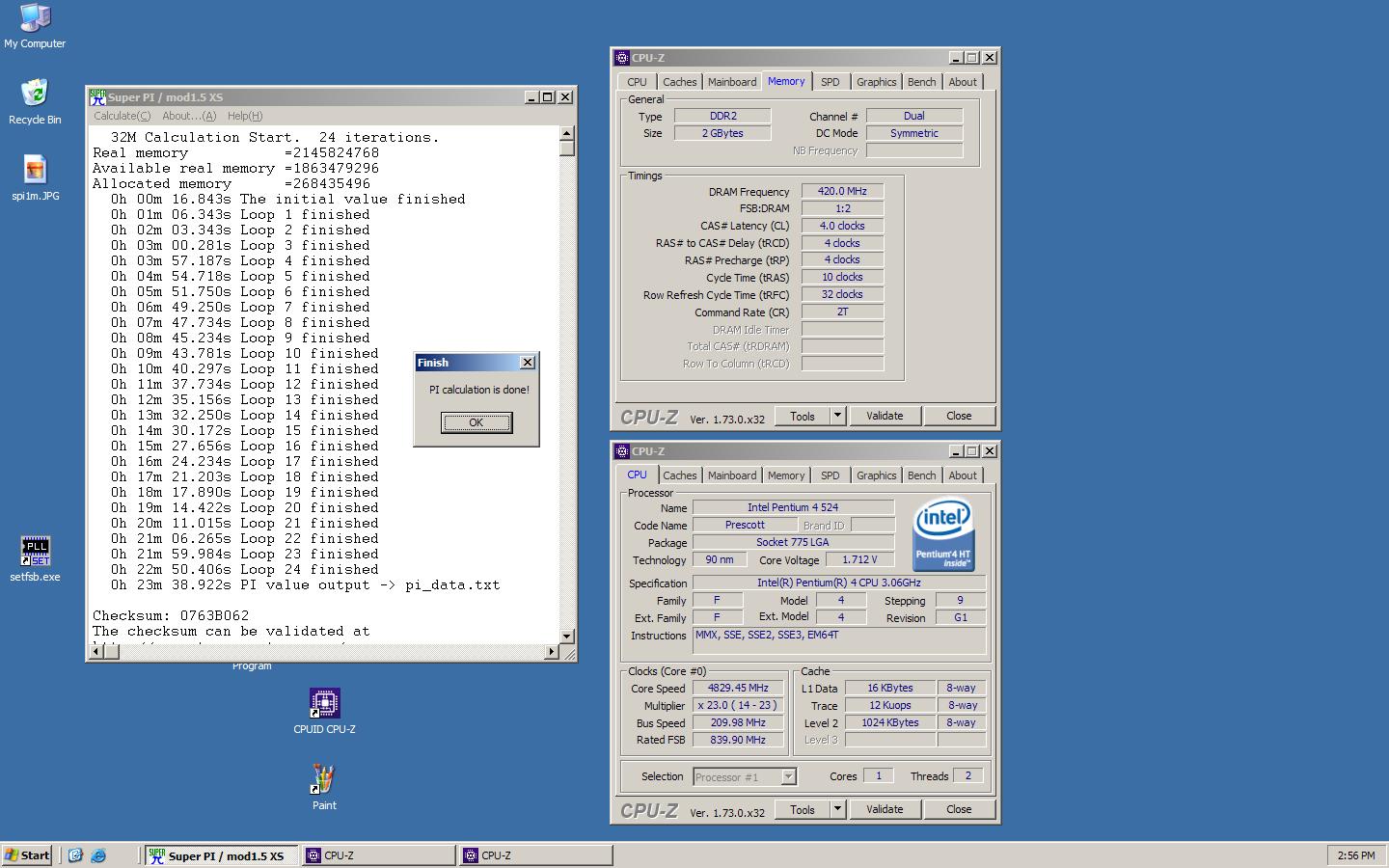Click Tools button in lower CPU-Z window

[803, 810]
